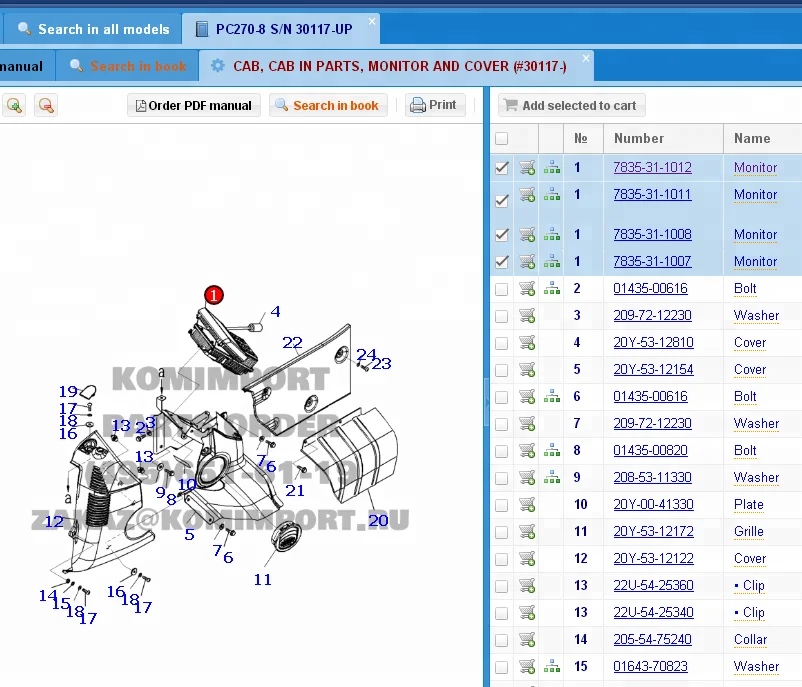Screen dimensions: 802x687
Task: Click the zoom out magnifier icon
Action: point(45,105)
